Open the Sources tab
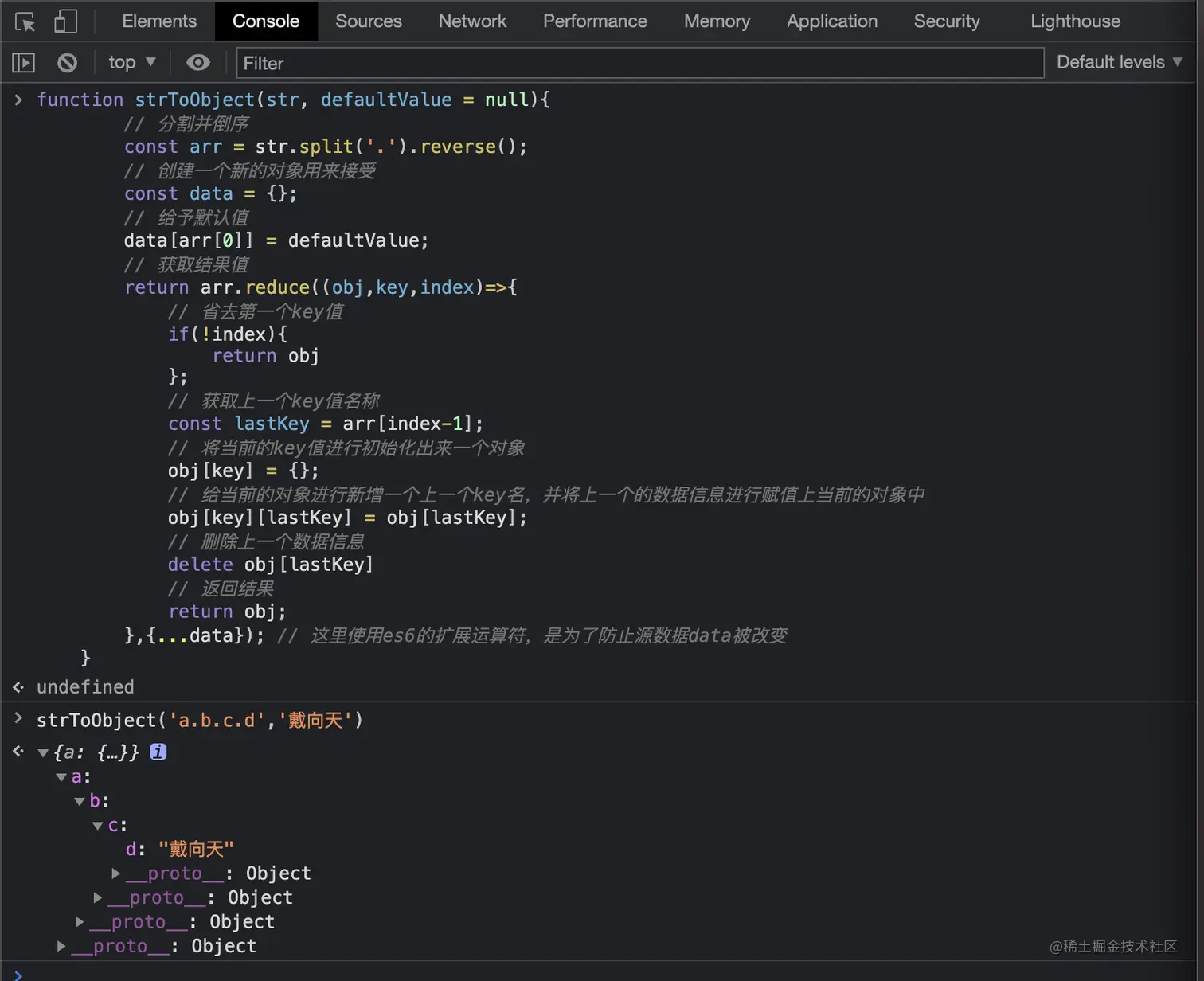 click(x=369, y=21)
